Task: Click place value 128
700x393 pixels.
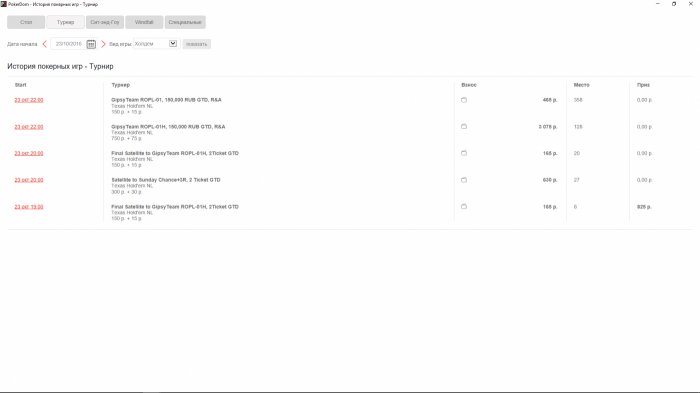Action: (x=578, y=127)
